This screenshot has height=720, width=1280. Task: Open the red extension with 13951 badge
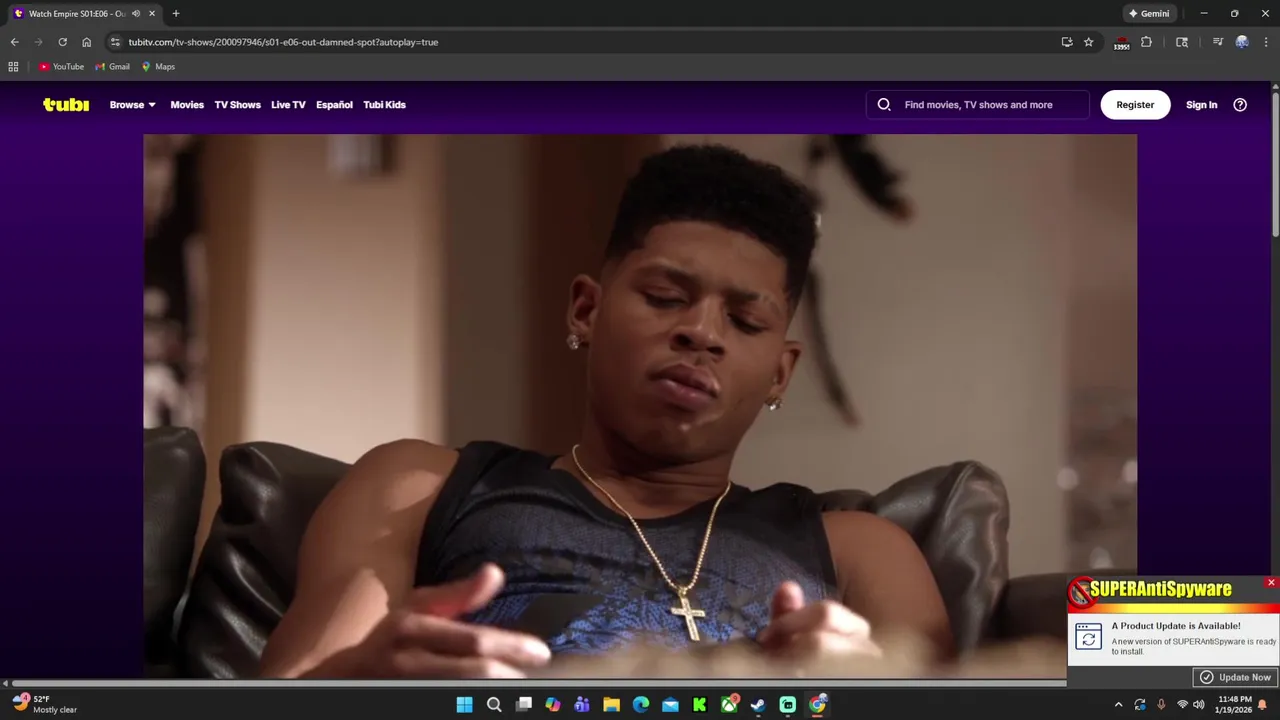point(1122,43)
